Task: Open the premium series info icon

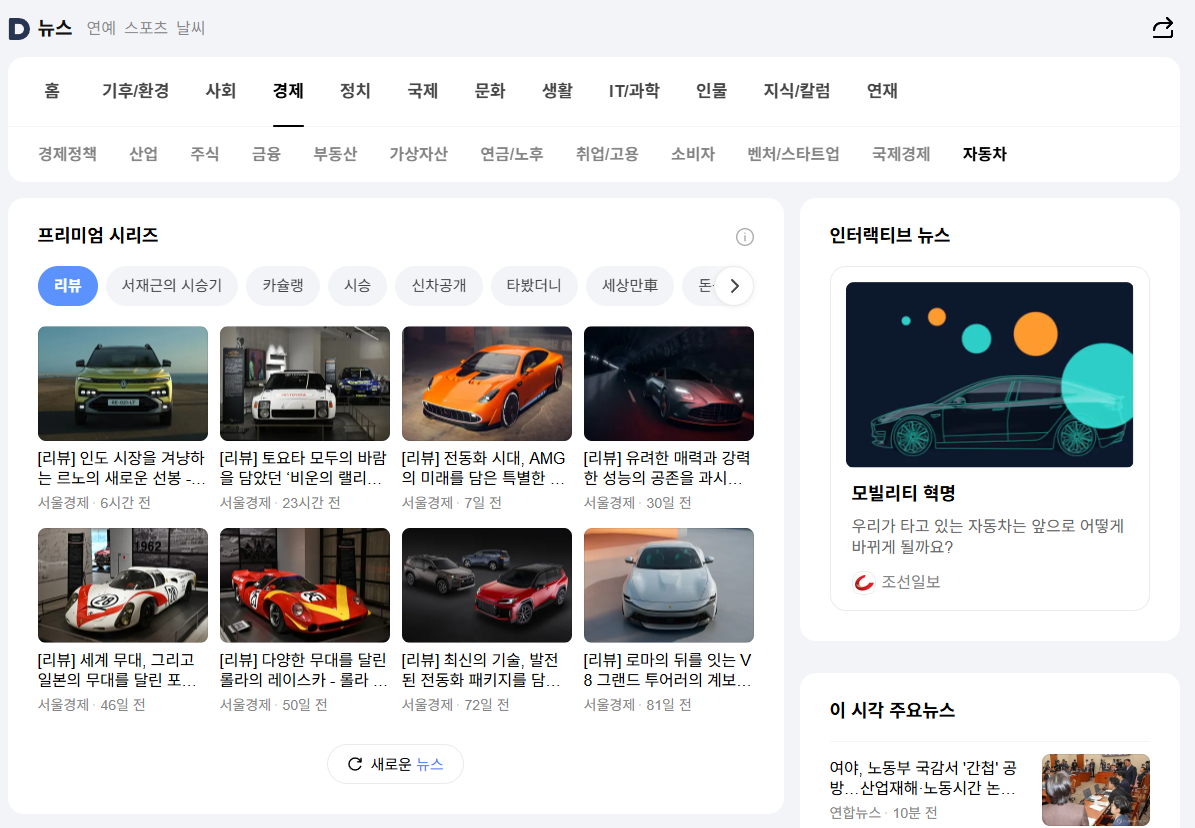Action: click(x=745, y=237)
